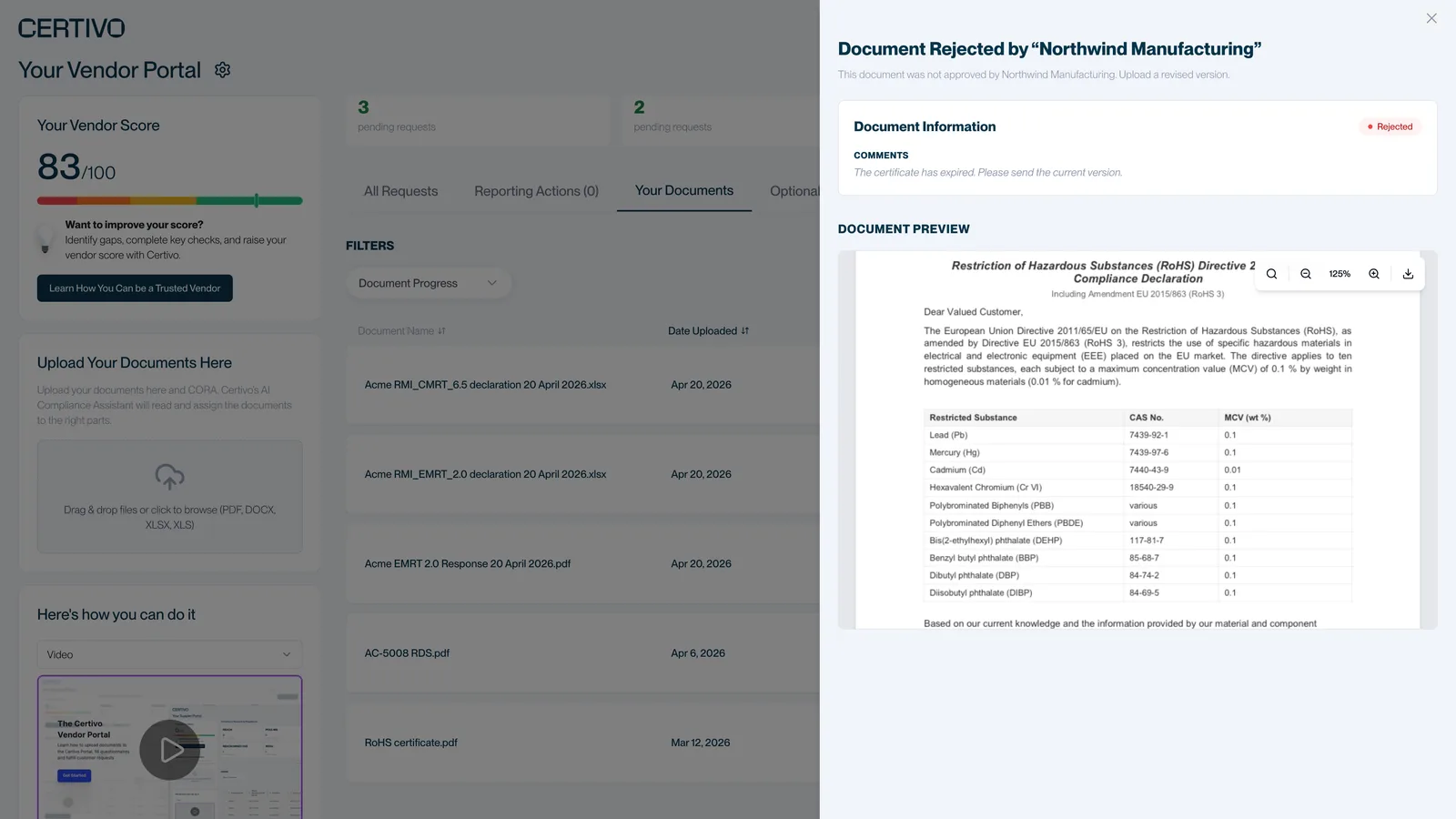
Task: Close the document rejected panel
Action: (x=1431, y=18)
